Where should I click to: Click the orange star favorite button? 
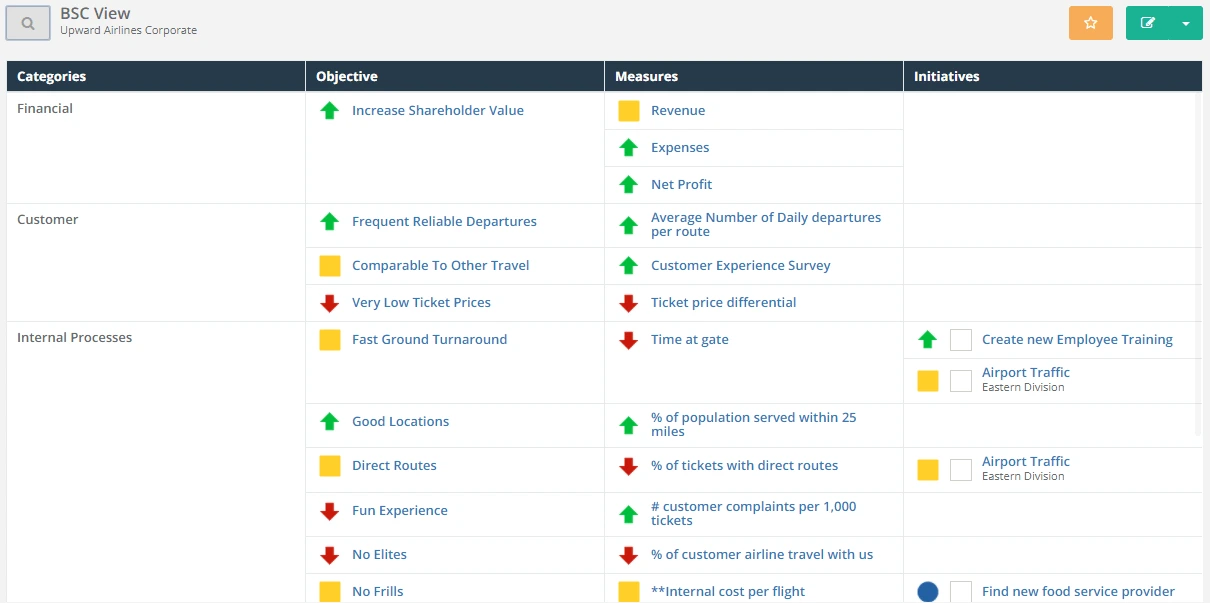(1090, 21)
